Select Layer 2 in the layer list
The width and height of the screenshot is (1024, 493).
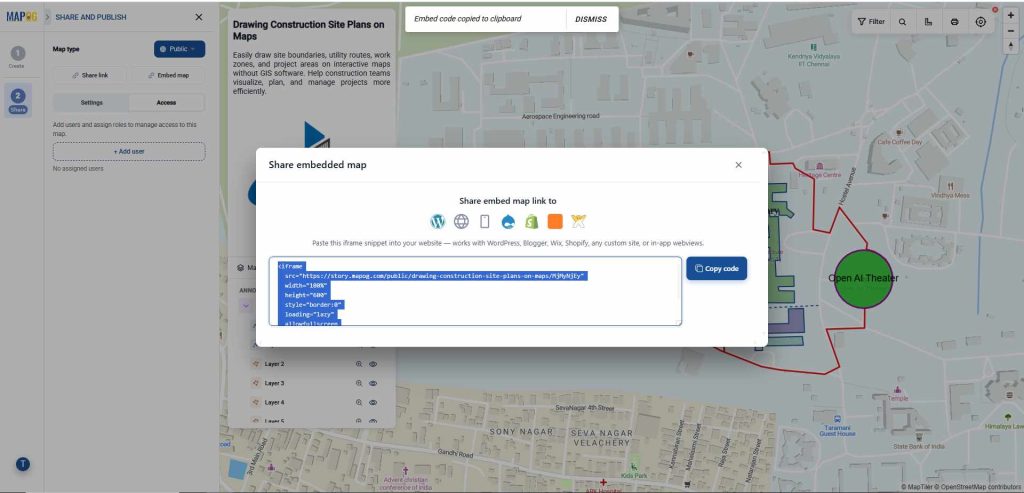click(274, 364)
